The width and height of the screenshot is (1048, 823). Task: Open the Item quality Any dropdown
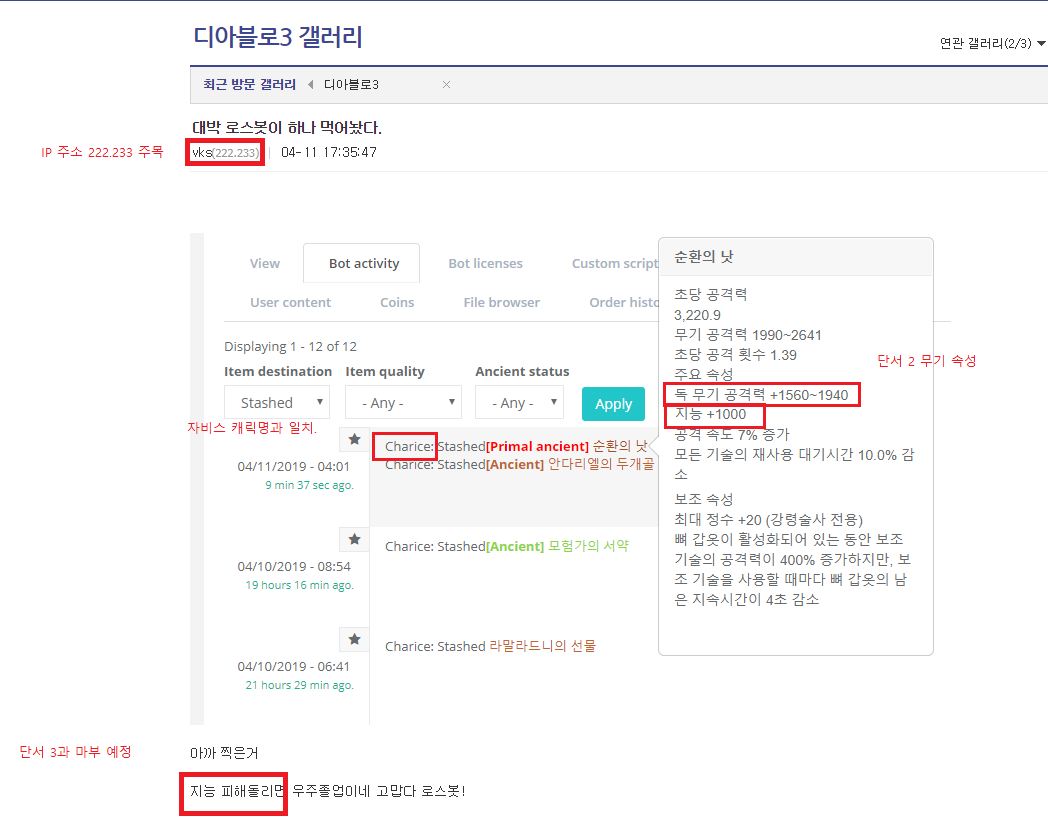(x=403, y=402)
